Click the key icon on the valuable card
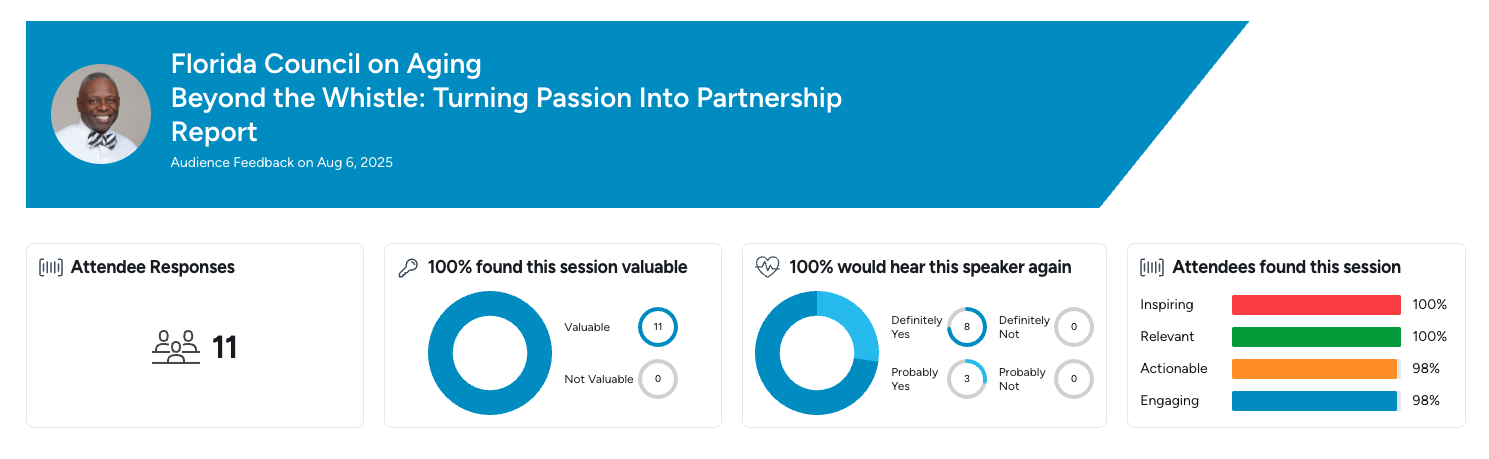The height and width of the screenshot is (459, 1489). pyautogui.click(x=408, y=267)
